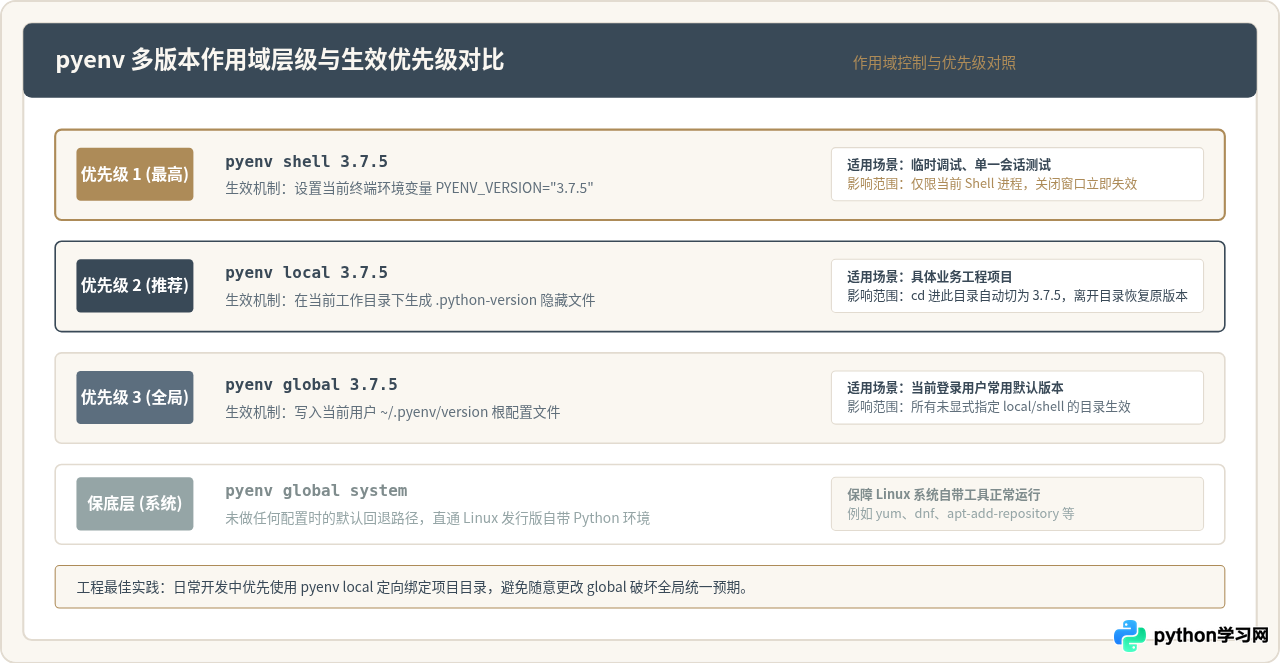Viewport: 1280px width, 664px height.
Task: Click the .python-version hidden file description
Action: click(410, 300)
